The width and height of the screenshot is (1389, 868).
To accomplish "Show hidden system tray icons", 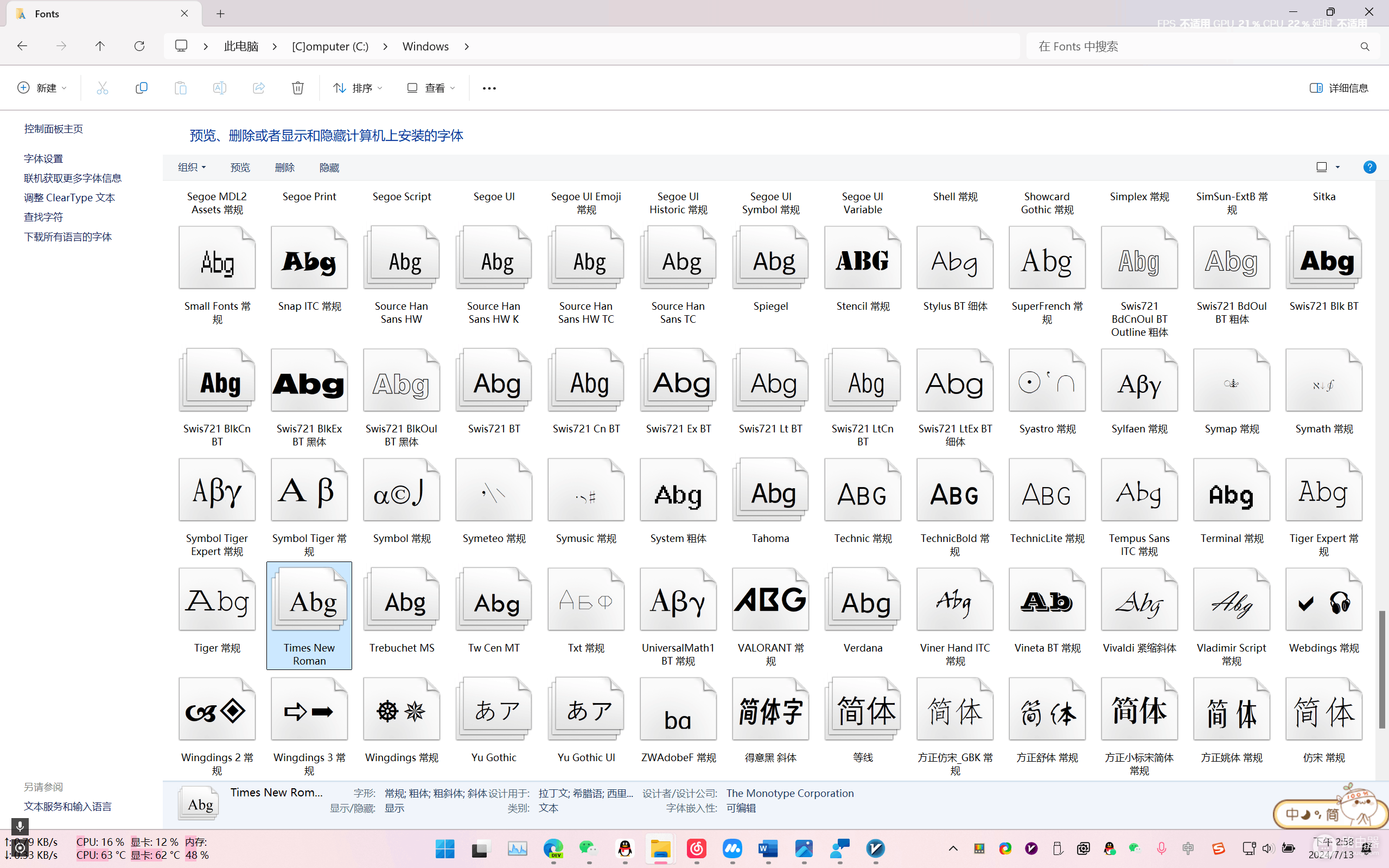I will pos(953,848).
